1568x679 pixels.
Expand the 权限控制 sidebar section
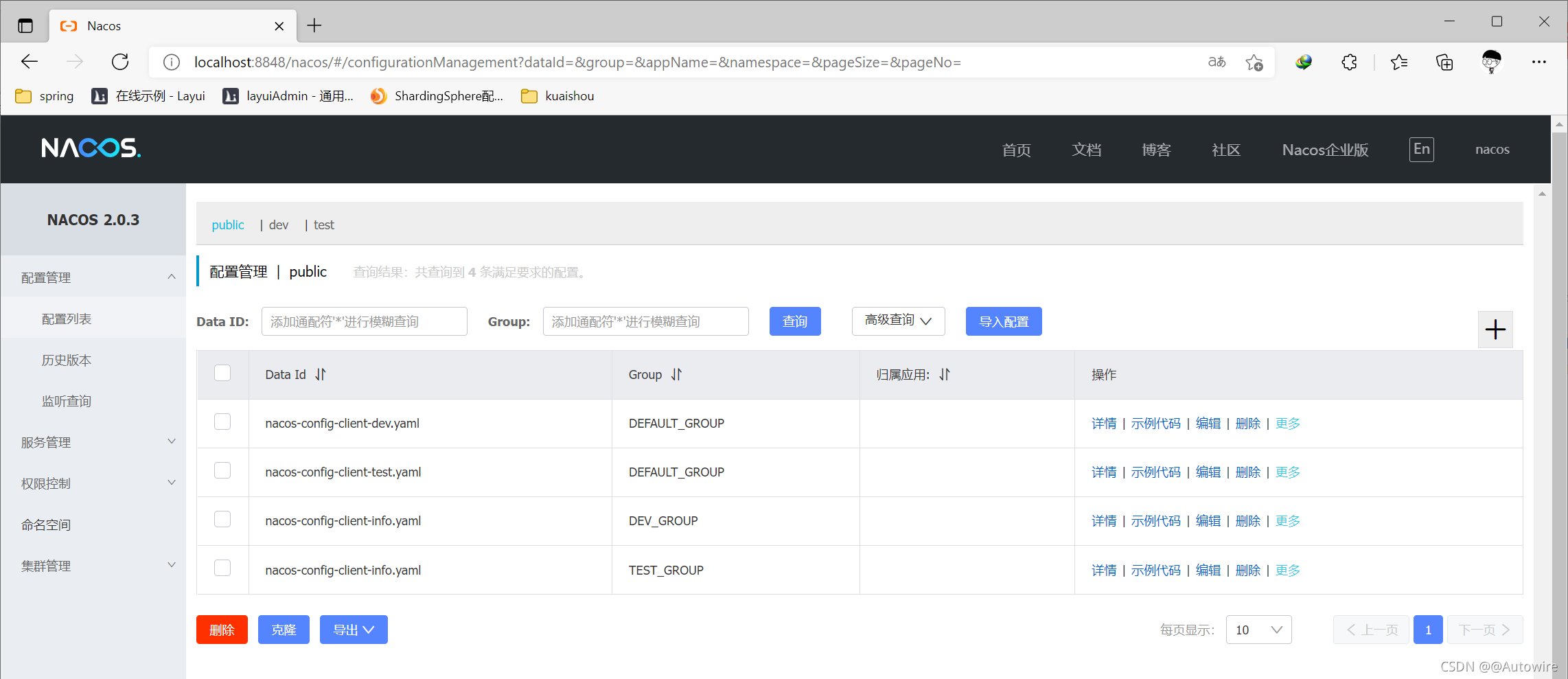coord(93,483)
